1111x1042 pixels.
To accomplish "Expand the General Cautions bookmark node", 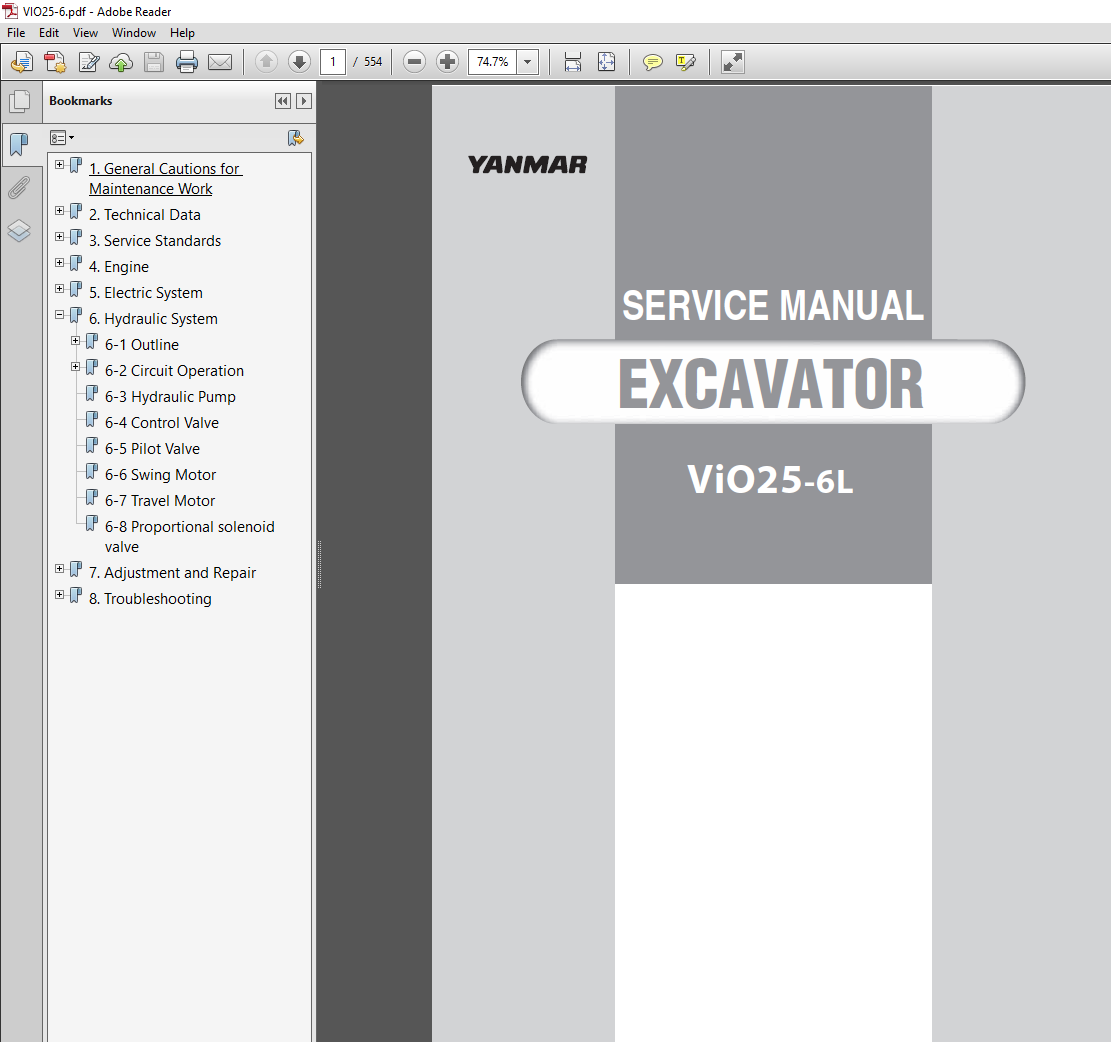I will tap(60, 165).
